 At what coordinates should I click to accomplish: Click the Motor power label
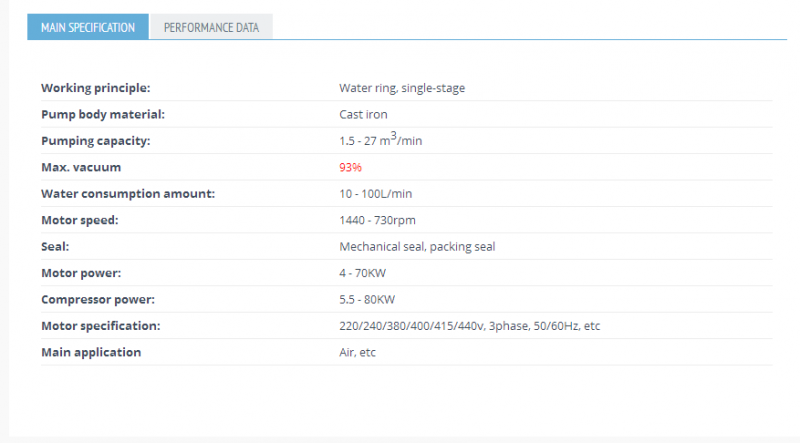(81, 273)
